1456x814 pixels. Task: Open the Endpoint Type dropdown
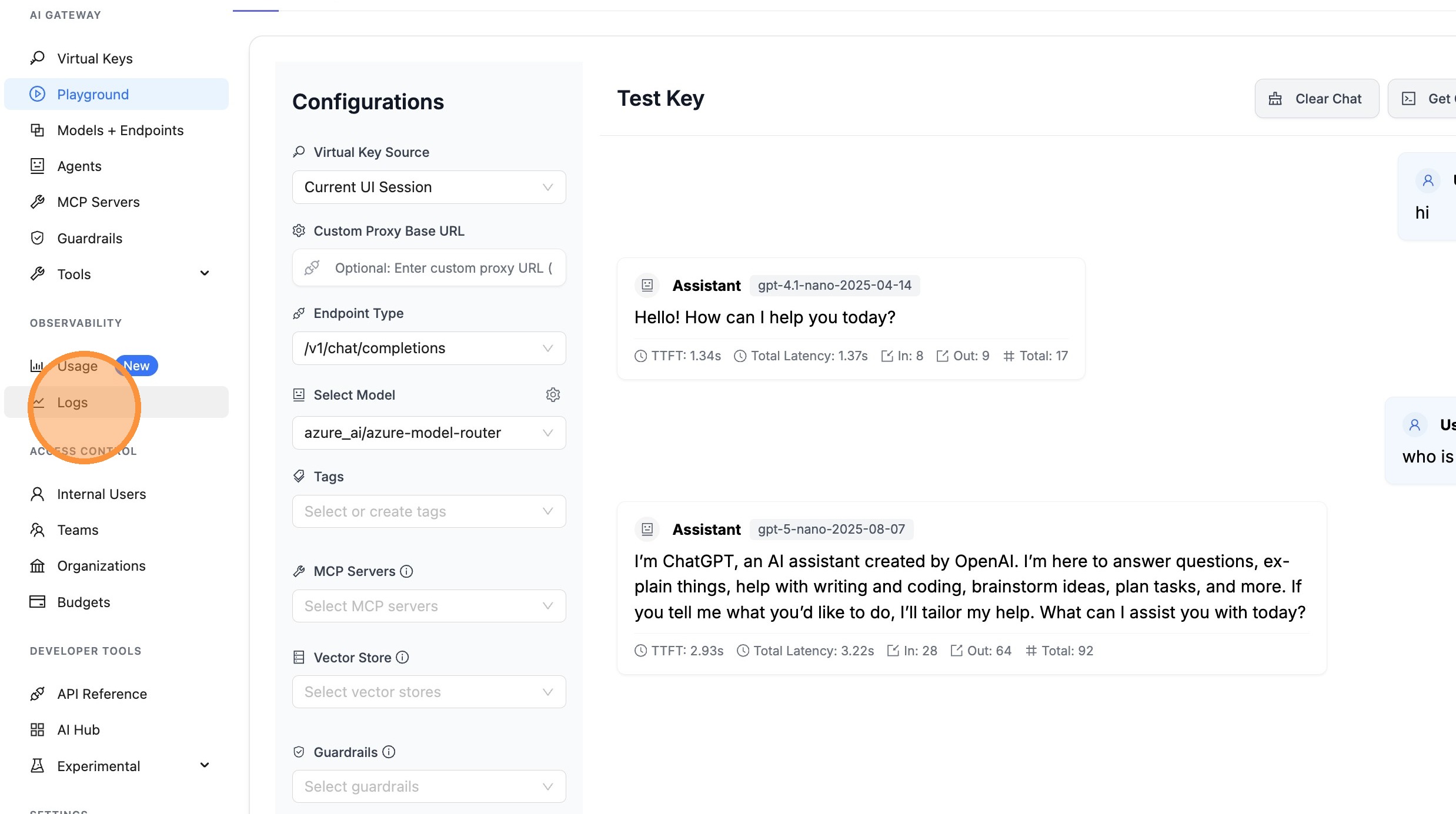click(429, 348)
